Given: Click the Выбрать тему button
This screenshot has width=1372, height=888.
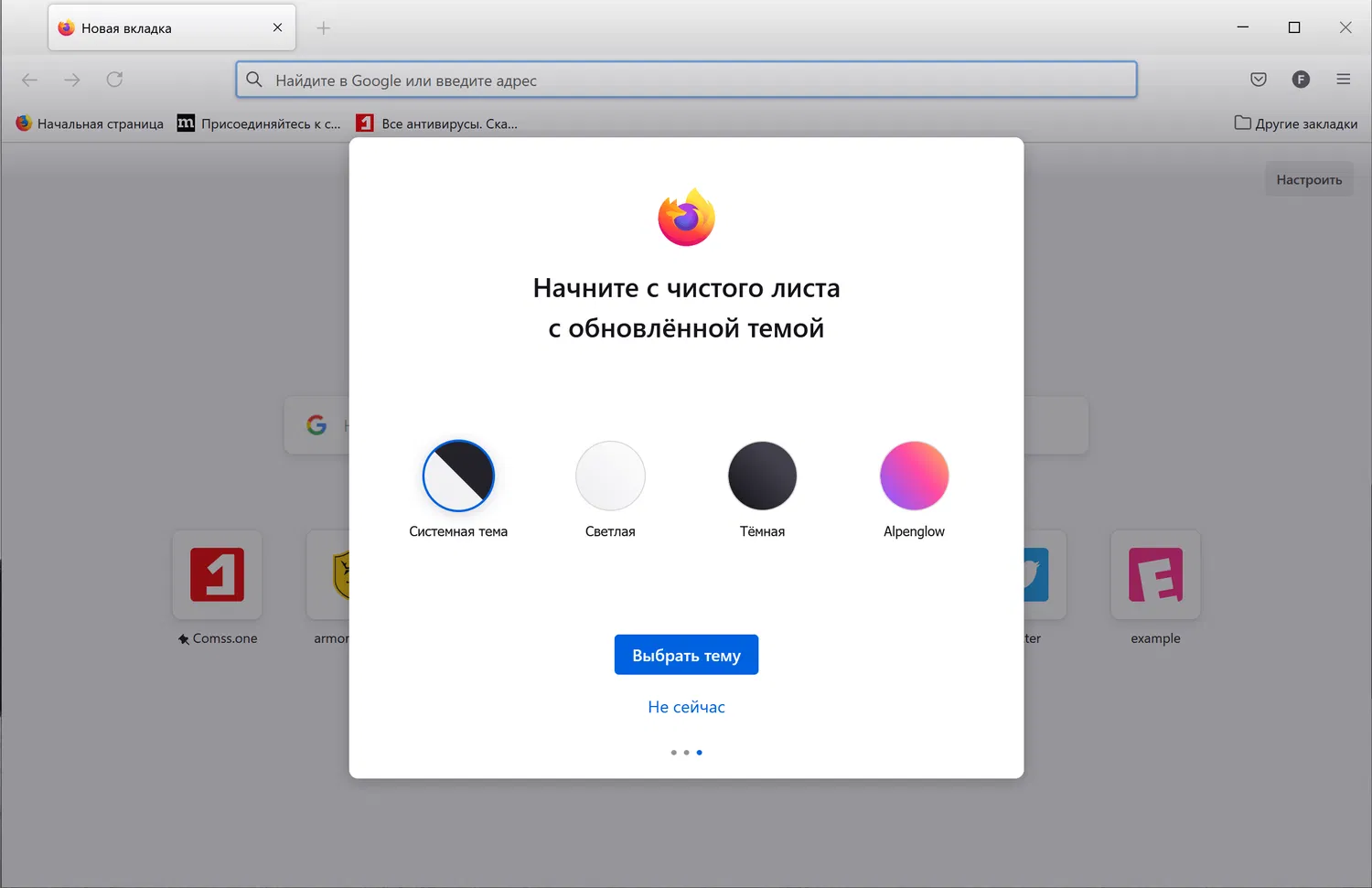Looking at the screenshot, I should point(686,655).
